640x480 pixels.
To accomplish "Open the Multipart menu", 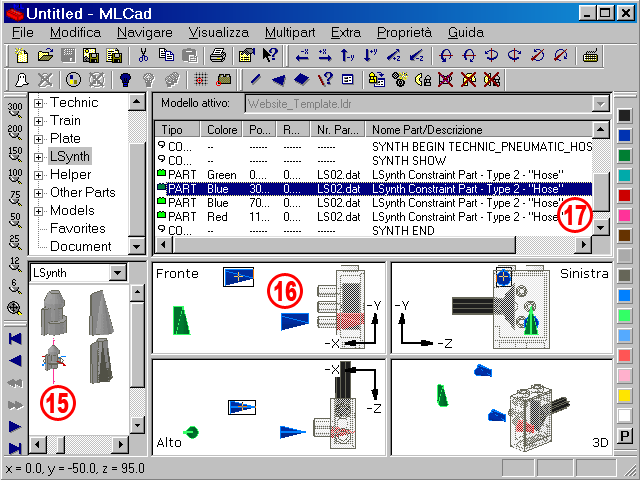I will click(x=290, y=33).
